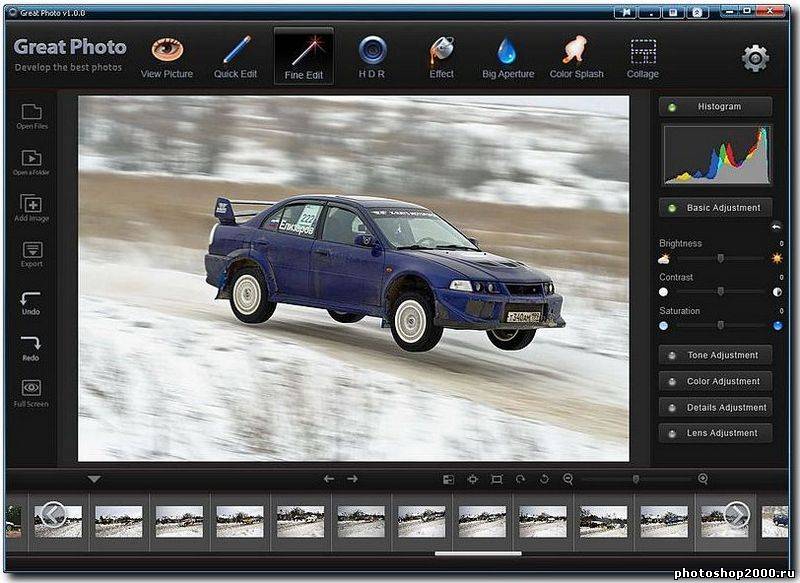
Task: Launch the Color Splash tool
Action: (x=576, y=56)
